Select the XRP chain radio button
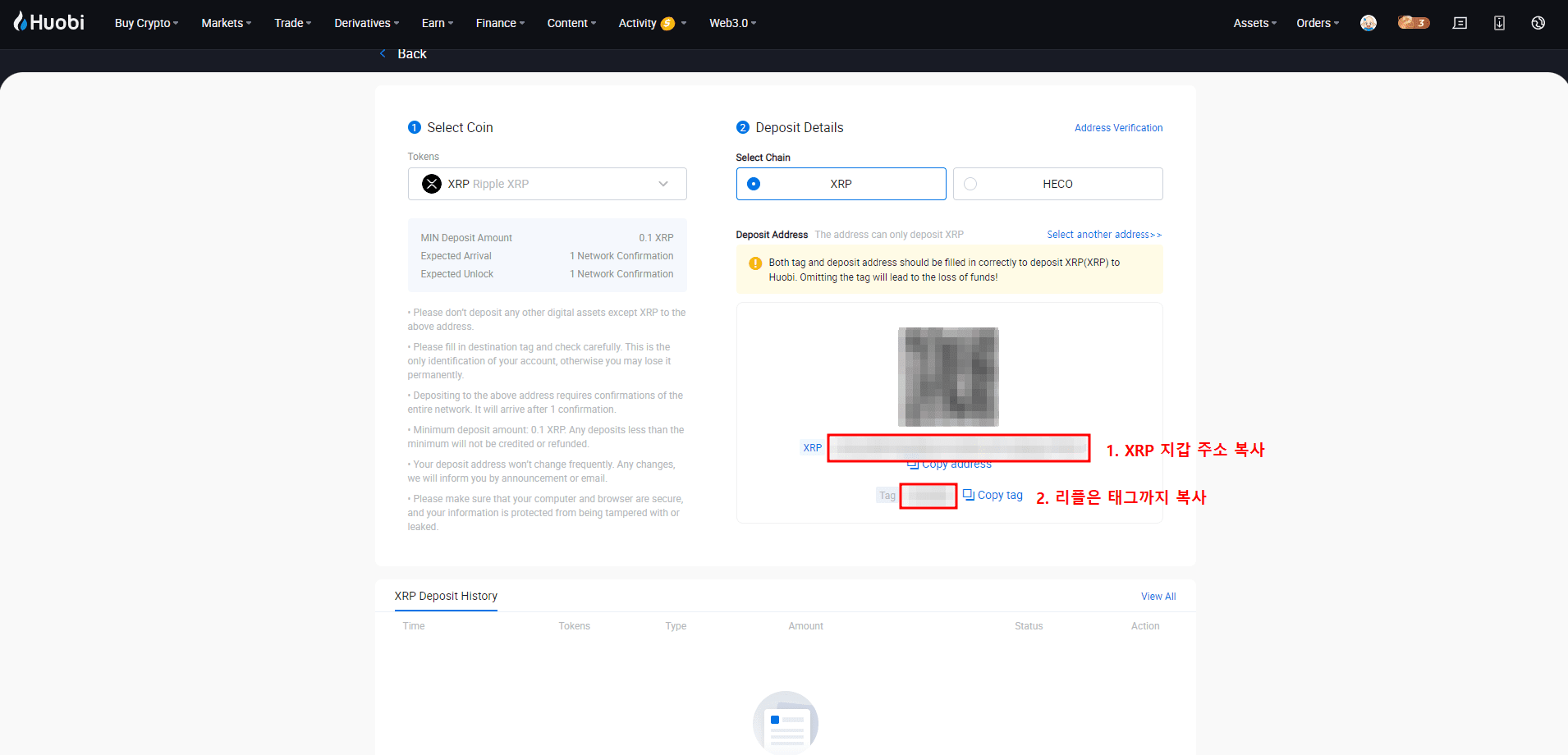1568x755 pixels. coord(754,184)
